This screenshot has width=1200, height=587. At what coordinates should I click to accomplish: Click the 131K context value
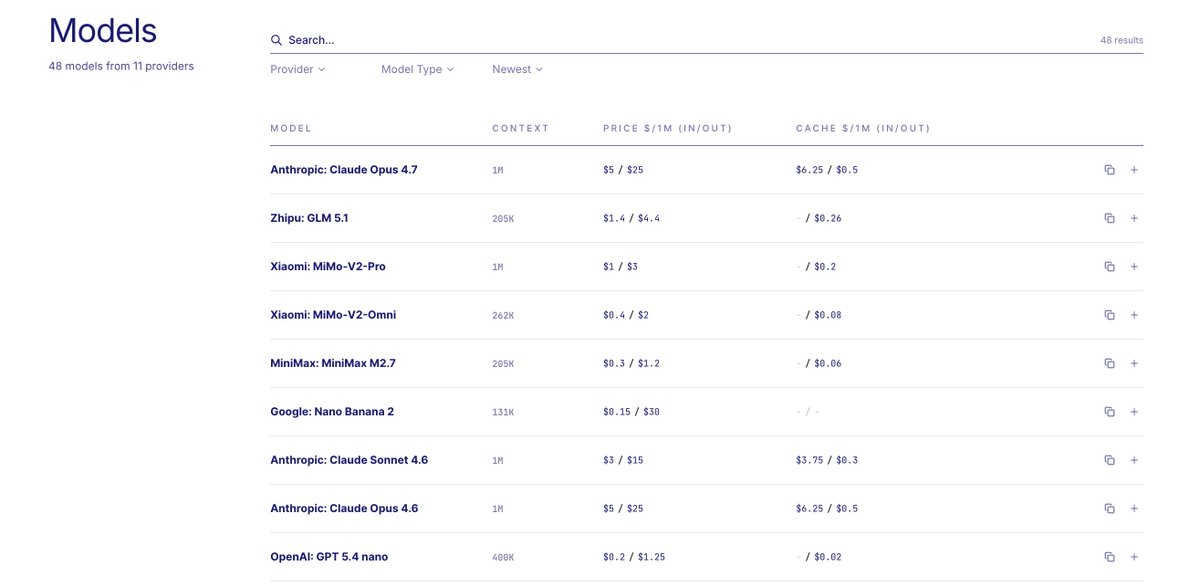pyautogui.click(x=503, y=412)
